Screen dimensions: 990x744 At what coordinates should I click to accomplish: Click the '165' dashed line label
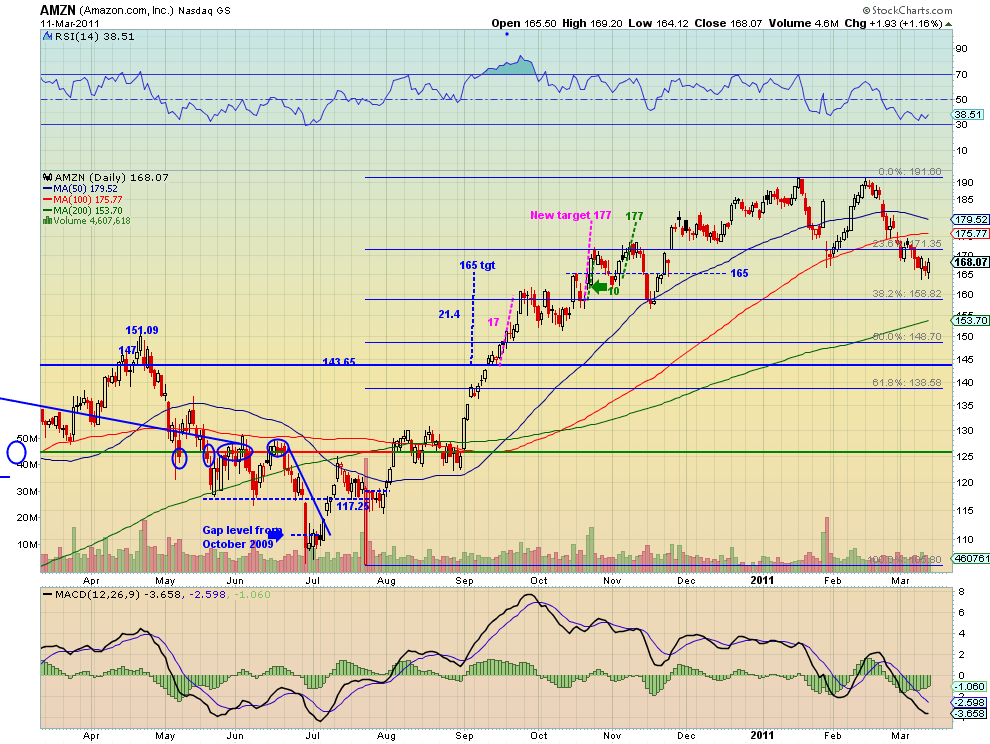pyautogui.click(x=739, y=273)
